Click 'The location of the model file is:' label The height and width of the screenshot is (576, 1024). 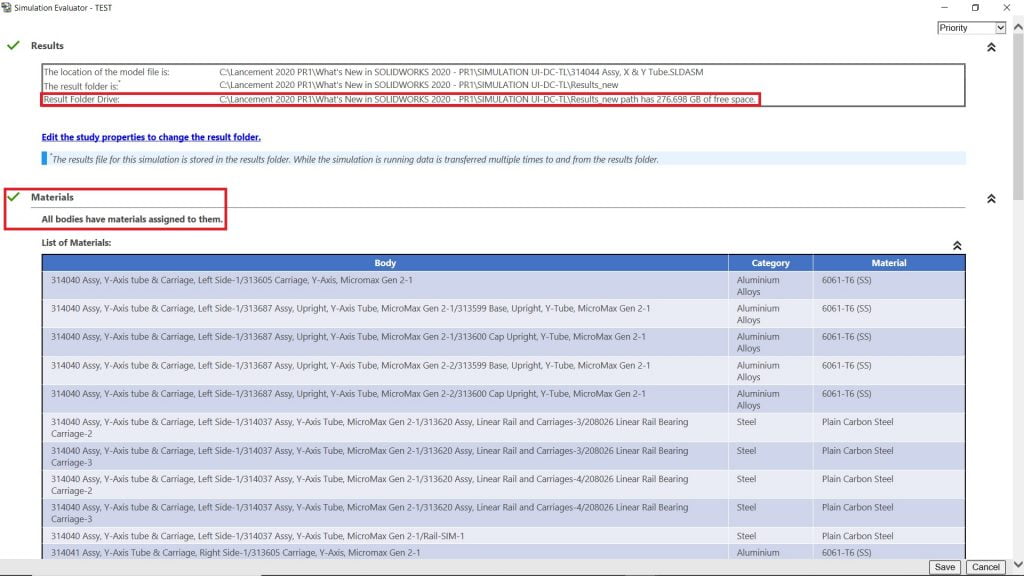pos(106,72)
